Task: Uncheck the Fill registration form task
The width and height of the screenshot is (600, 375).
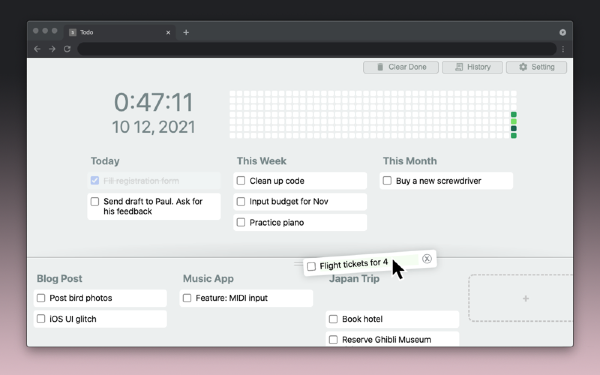Action: tap(95, 181)
